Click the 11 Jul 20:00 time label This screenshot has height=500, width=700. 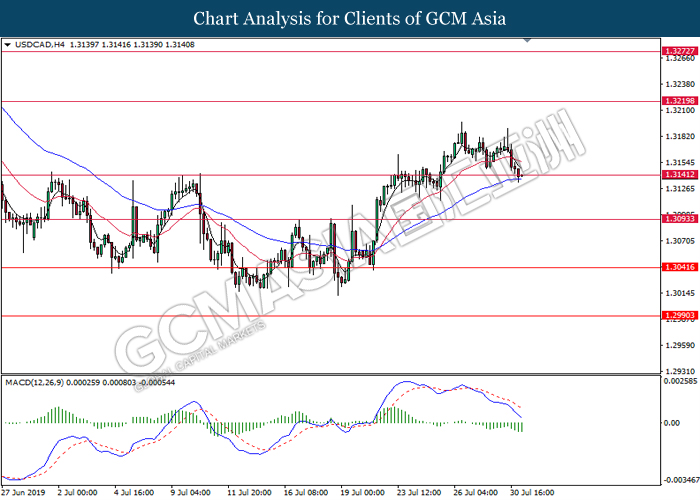click(x=249, y=492)
